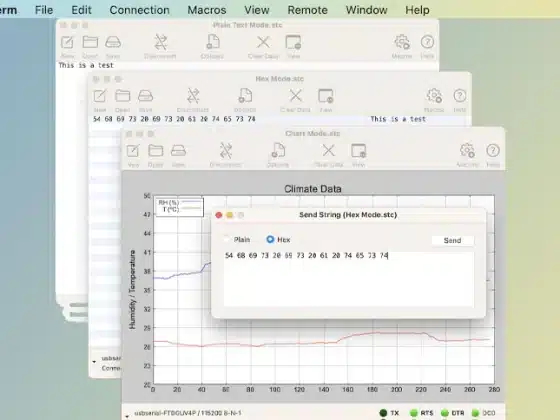
Task: Select Plain radio button in Send String
Action: [x=226, y=239]
